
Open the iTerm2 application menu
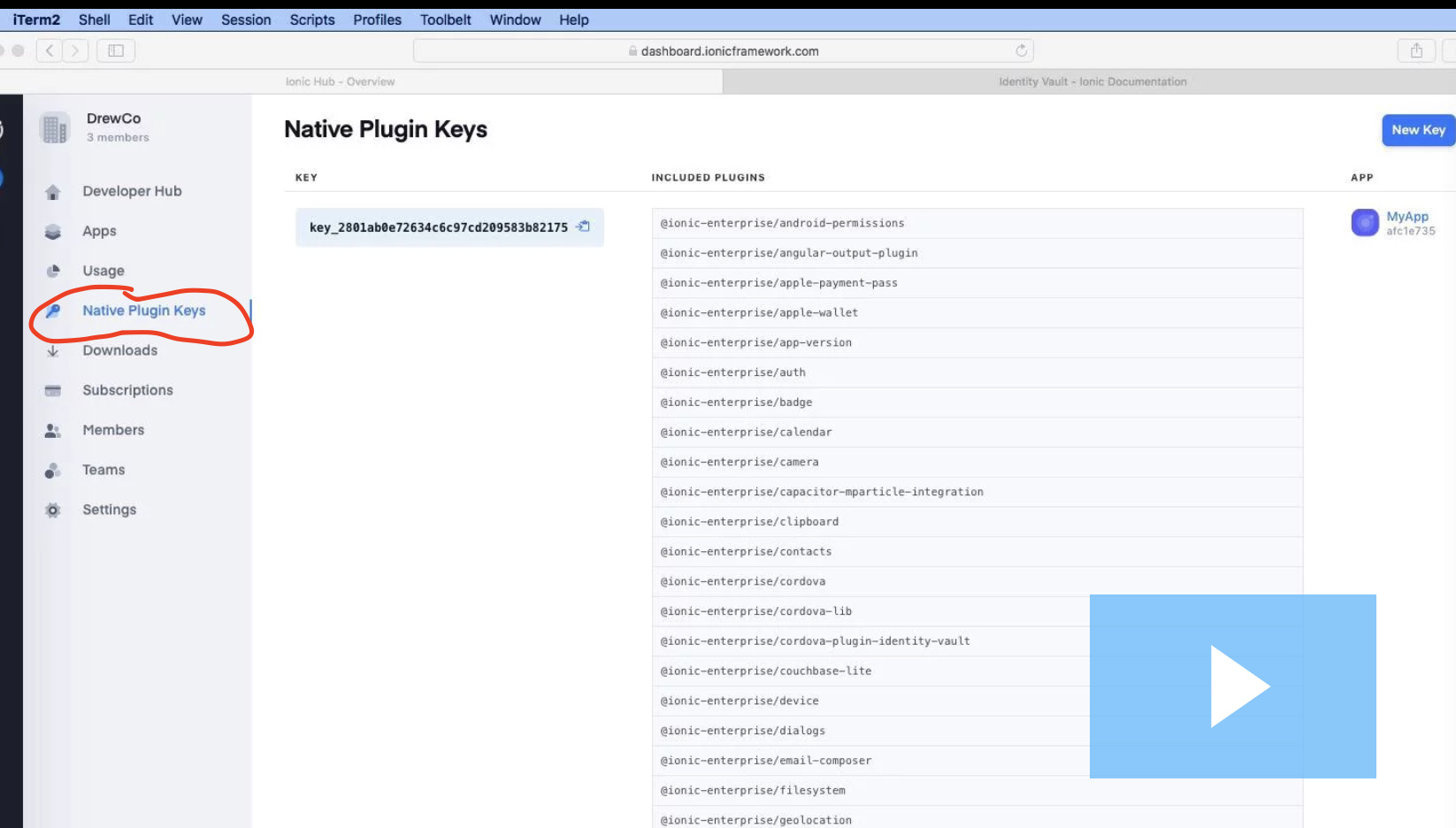(36, 19)
